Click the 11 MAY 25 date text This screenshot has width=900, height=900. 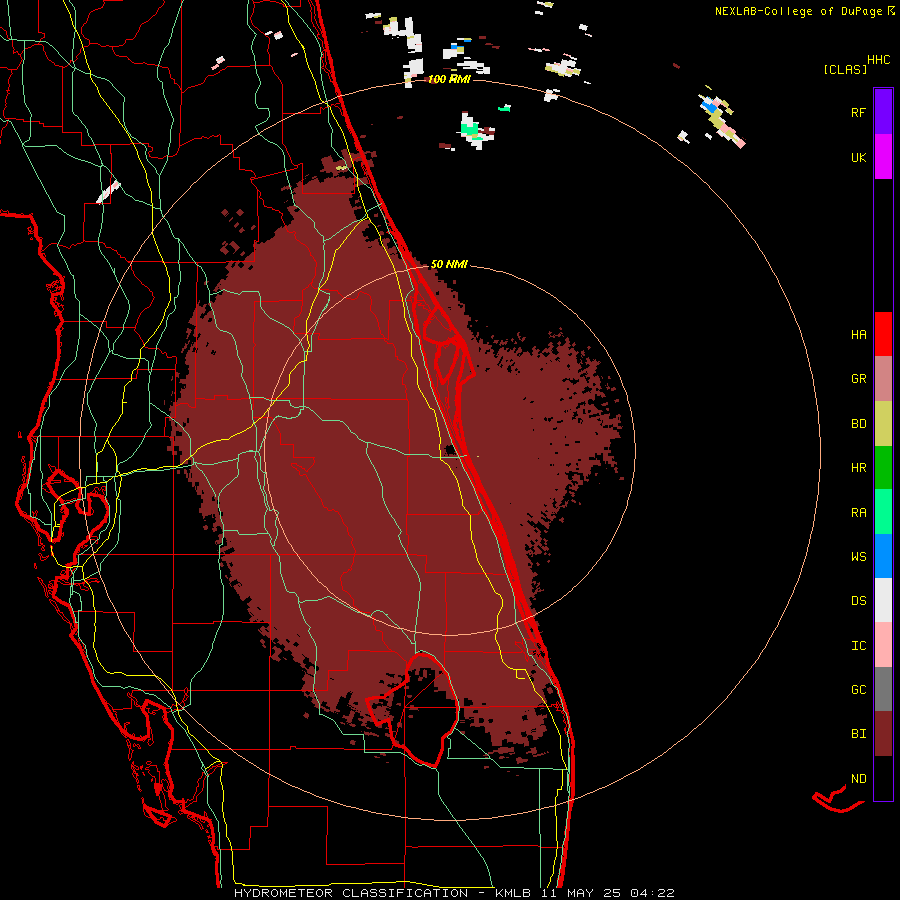pyautogui.click(x=581, y=893)
